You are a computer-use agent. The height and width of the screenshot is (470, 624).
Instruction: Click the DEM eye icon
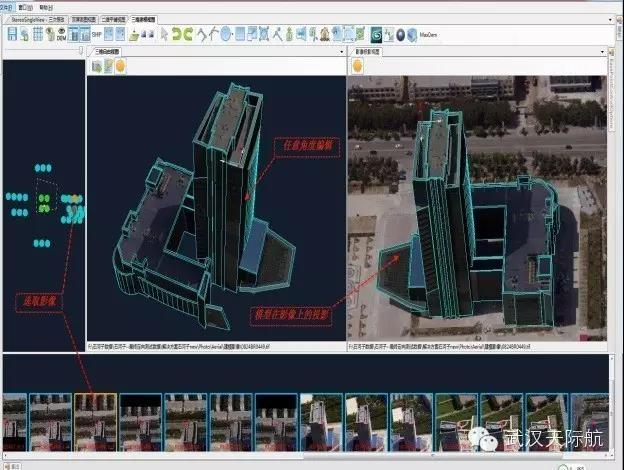pyautogui.click(x=60, y=34)
